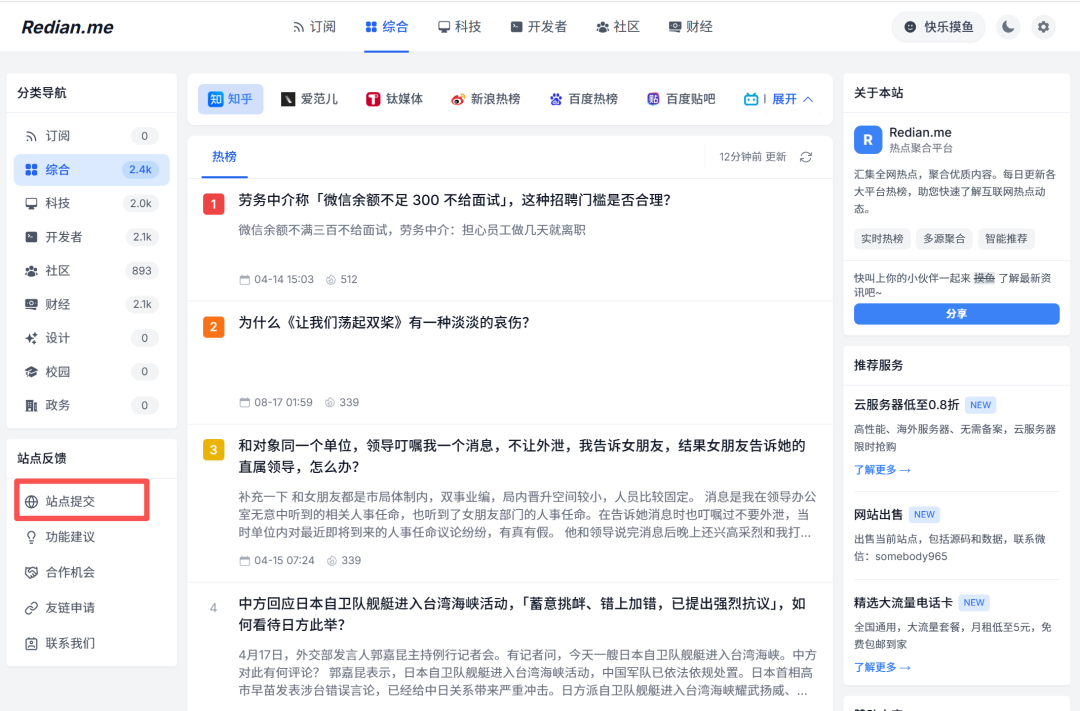Click the rank 1 red badge

point(214,204)
